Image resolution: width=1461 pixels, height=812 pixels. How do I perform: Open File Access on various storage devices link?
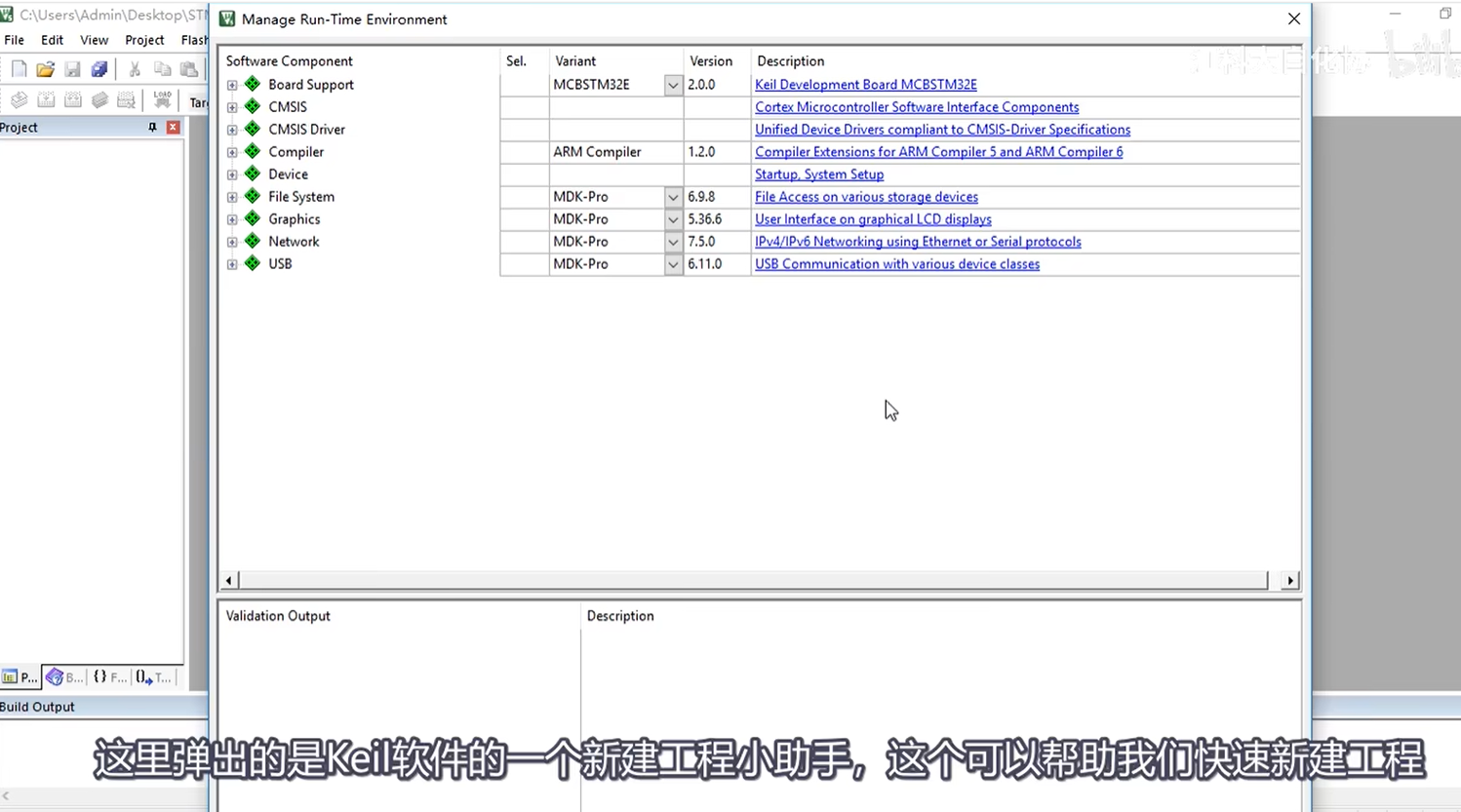(866, 197)
